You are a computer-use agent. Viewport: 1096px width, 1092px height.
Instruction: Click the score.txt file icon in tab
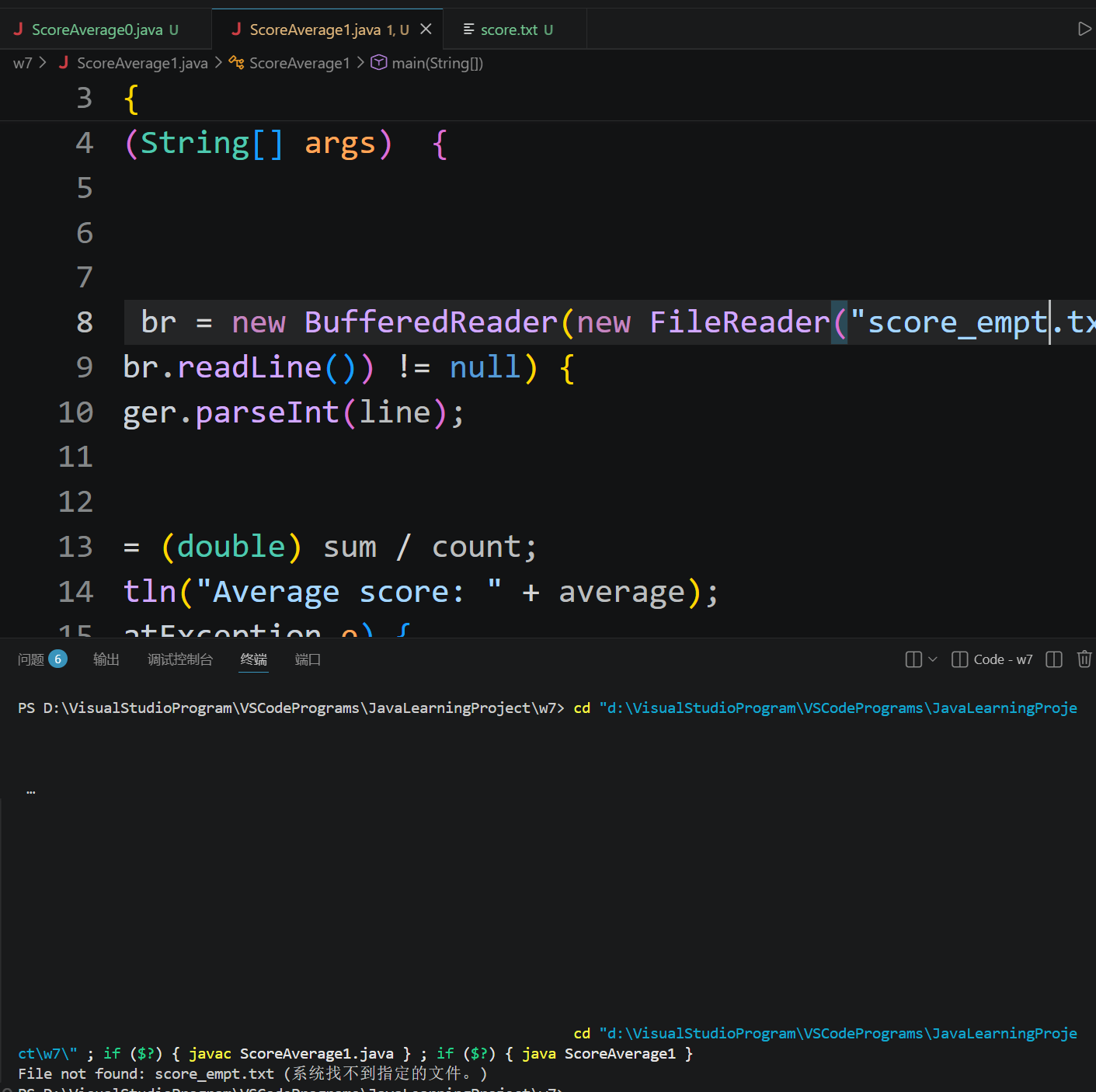[468, 30]
